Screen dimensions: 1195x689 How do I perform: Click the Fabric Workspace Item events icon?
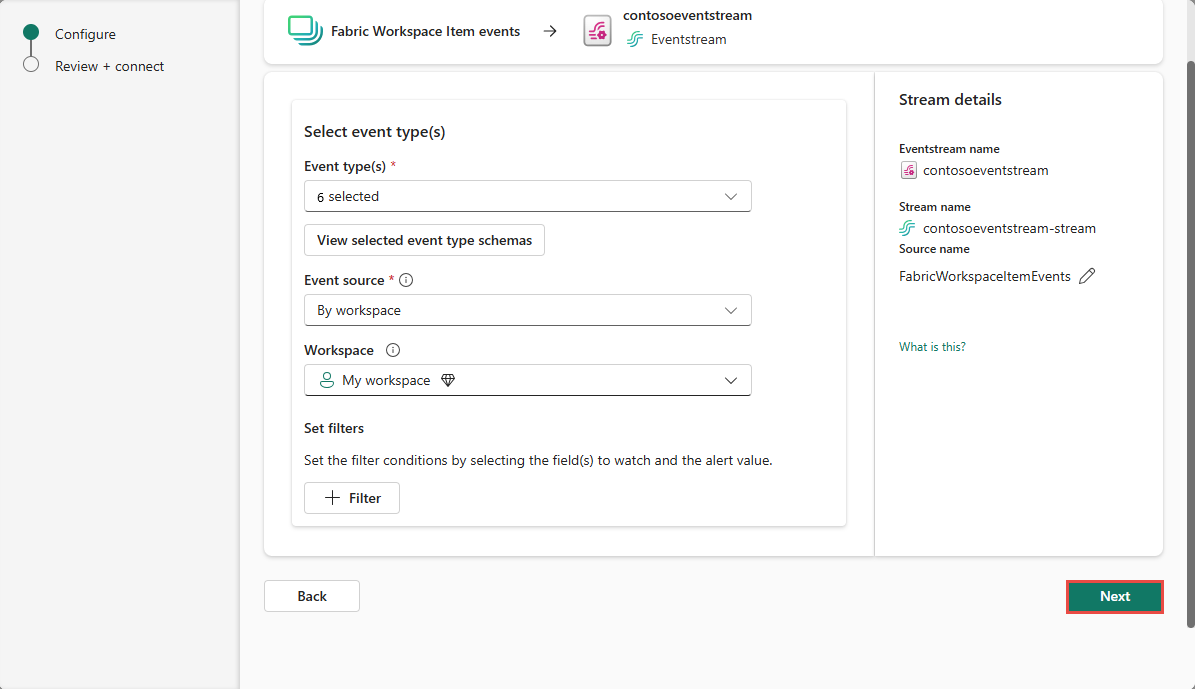pos(305,30)
